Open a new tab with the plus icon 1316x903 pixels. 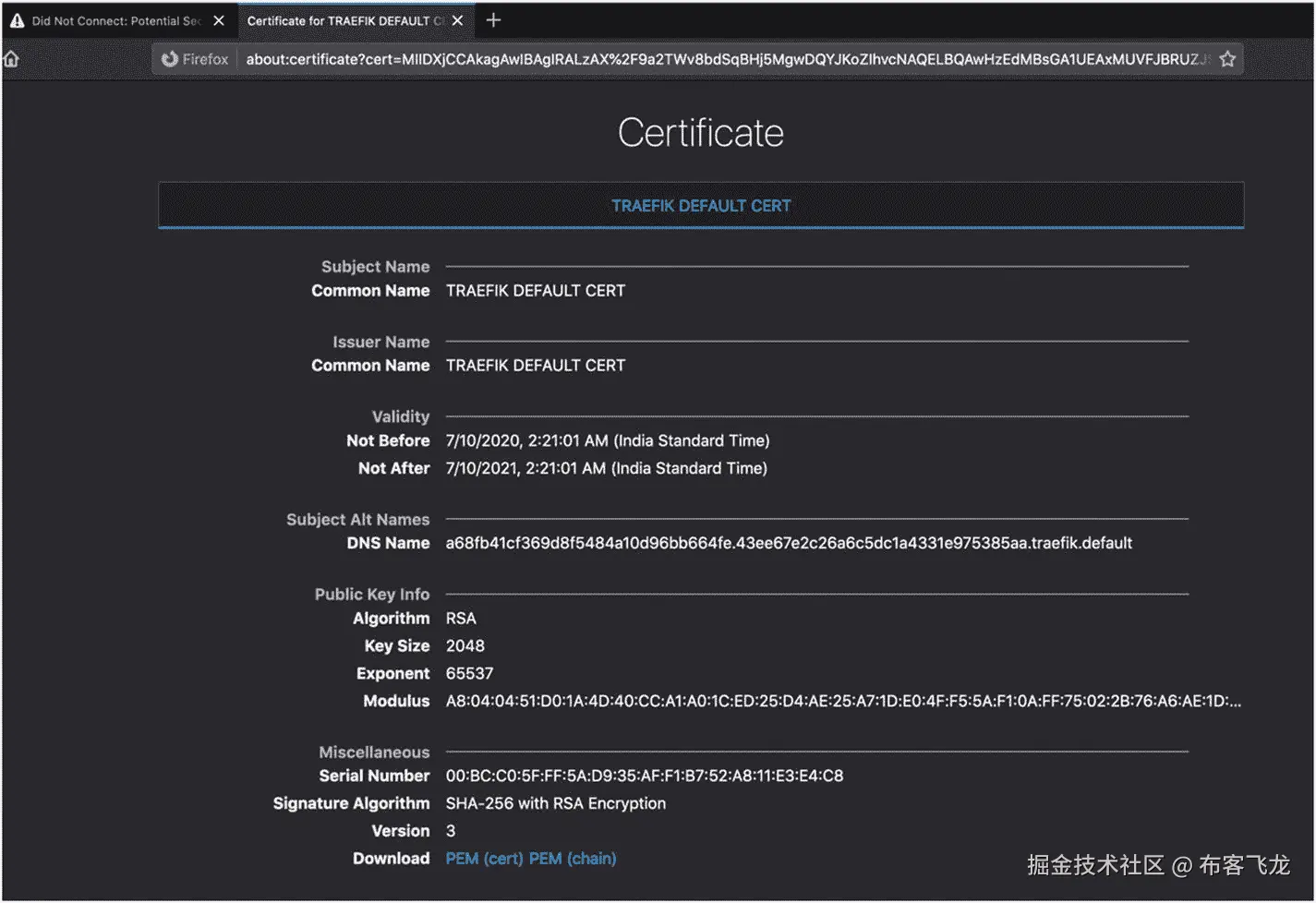tap(493, 20)
